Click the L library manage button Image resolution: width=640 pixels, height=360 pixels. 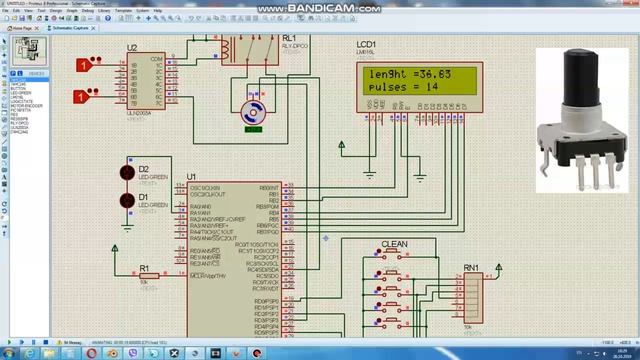(x=20, y=73)
